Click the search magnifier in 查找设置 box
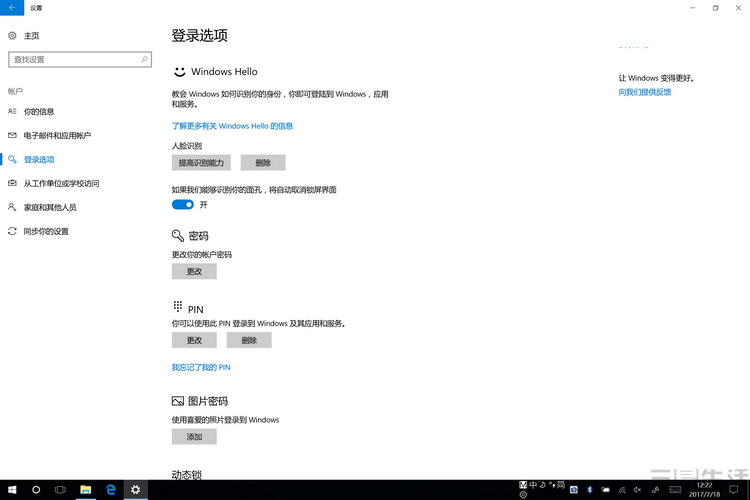 (144, 59)
